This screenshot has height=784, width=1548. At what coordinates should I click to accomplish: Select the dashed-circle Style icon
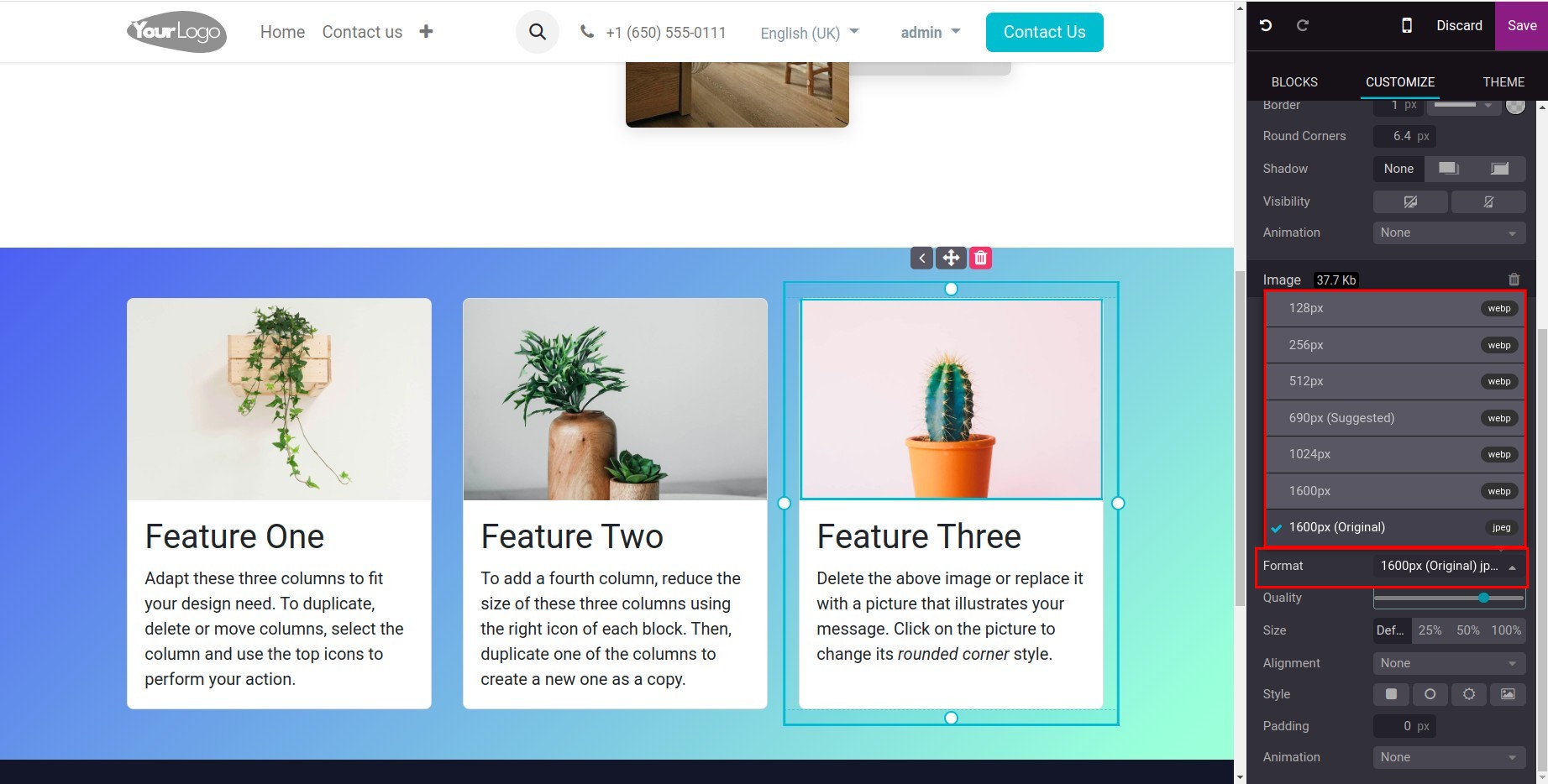(1468, 694)
